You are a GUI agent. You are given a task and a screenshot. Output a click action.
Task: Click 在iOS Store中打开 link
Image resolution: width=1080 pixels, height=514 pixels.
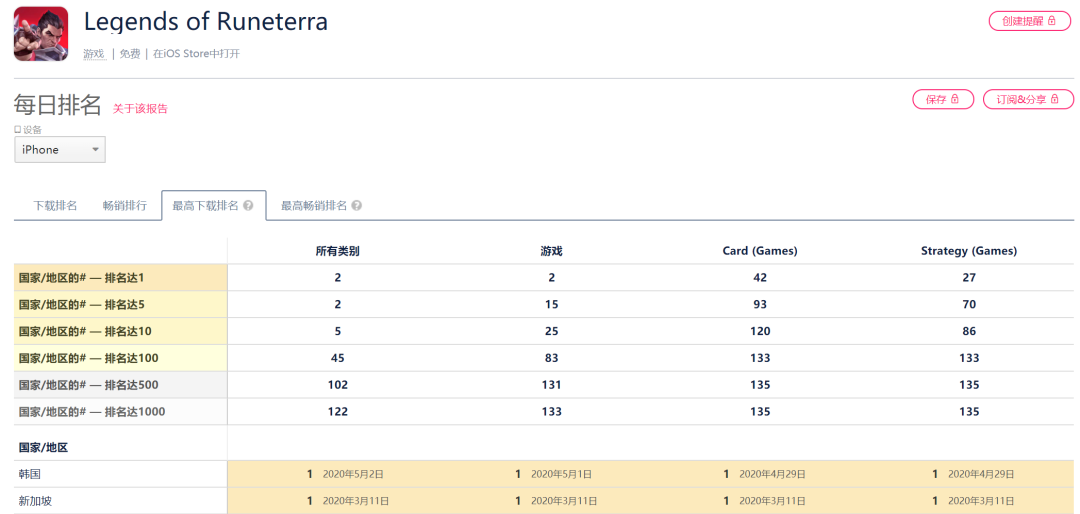[196, 54]
